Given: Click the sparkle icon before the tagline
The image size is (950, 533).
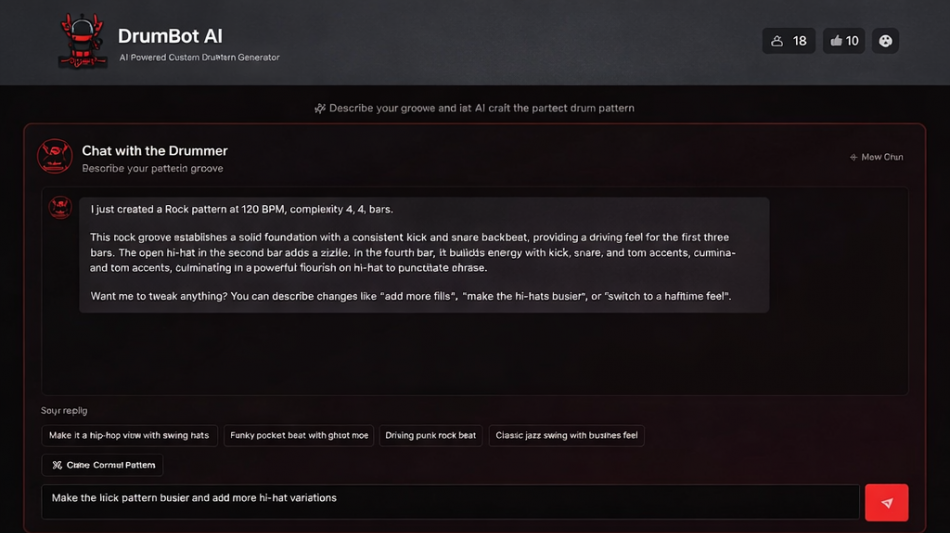Looking at the screenshot, I should click(x=320, y=108).
